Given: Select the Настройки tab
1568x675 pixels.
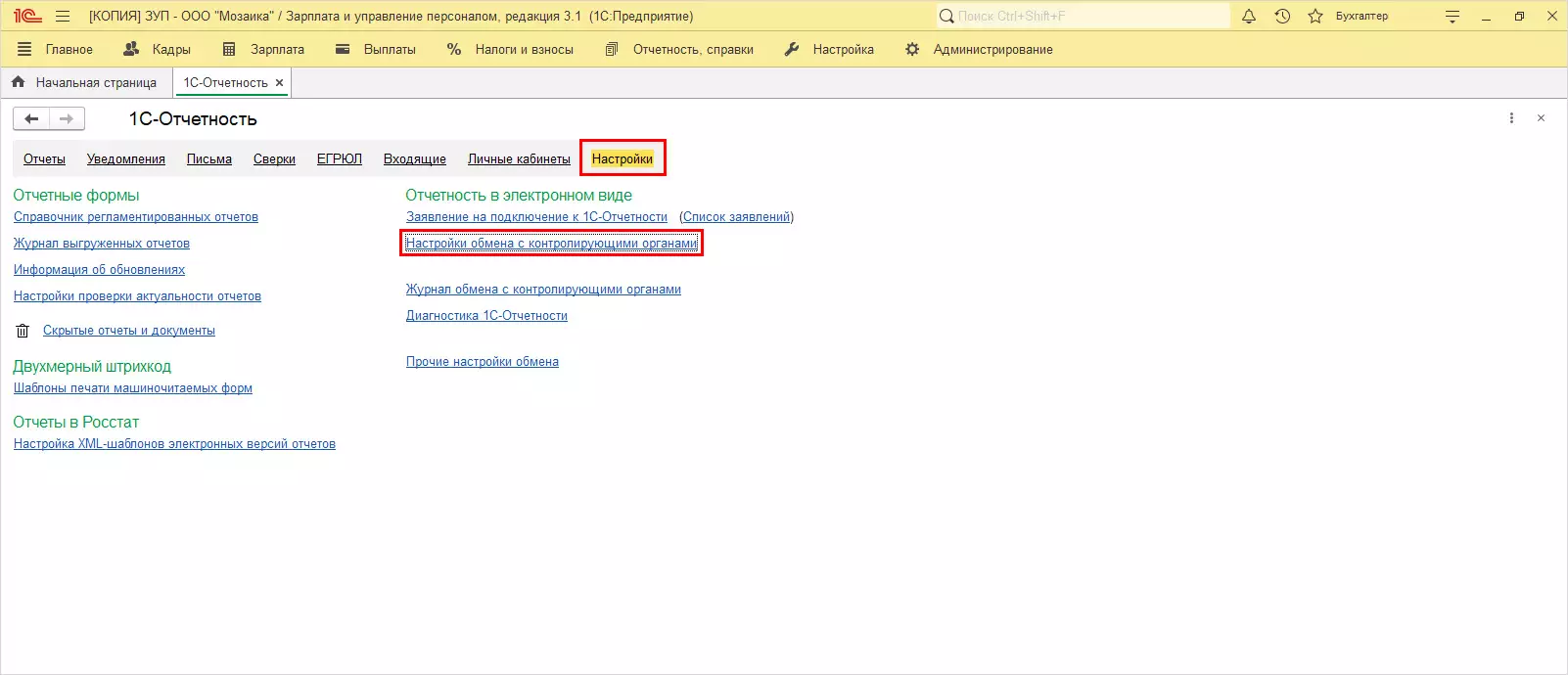Looking at the screenshot, I should click(623, 158).
